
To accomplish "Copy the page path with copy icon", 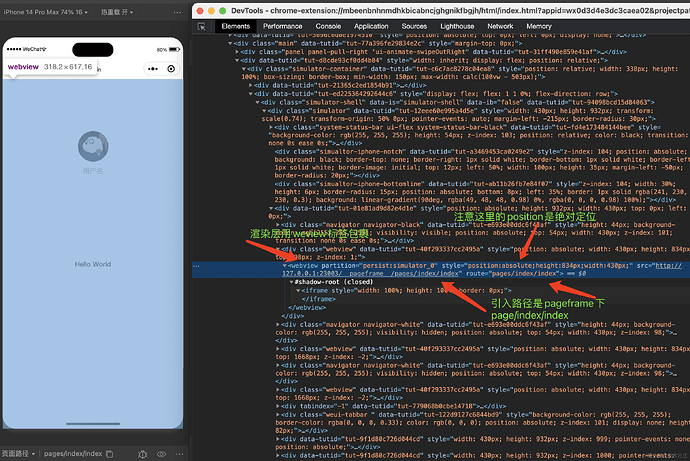I will [x=110, y=454].
